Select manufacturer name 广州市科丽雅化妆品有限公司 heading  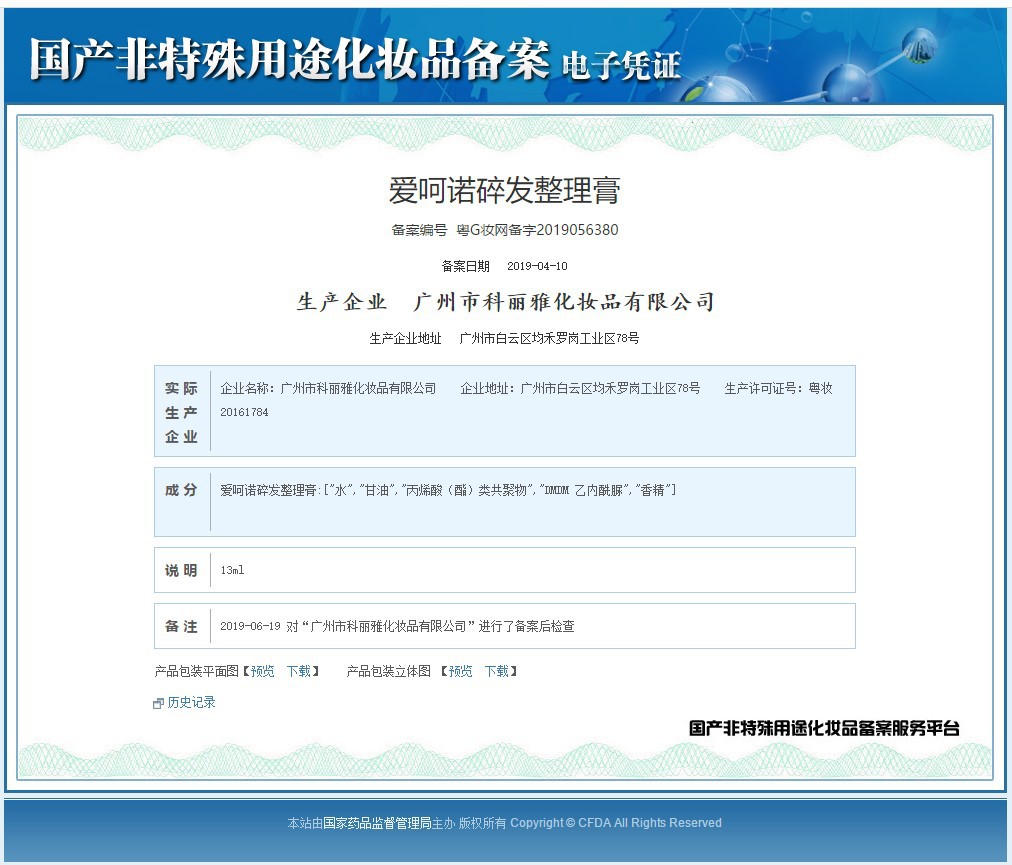(564, 301)
